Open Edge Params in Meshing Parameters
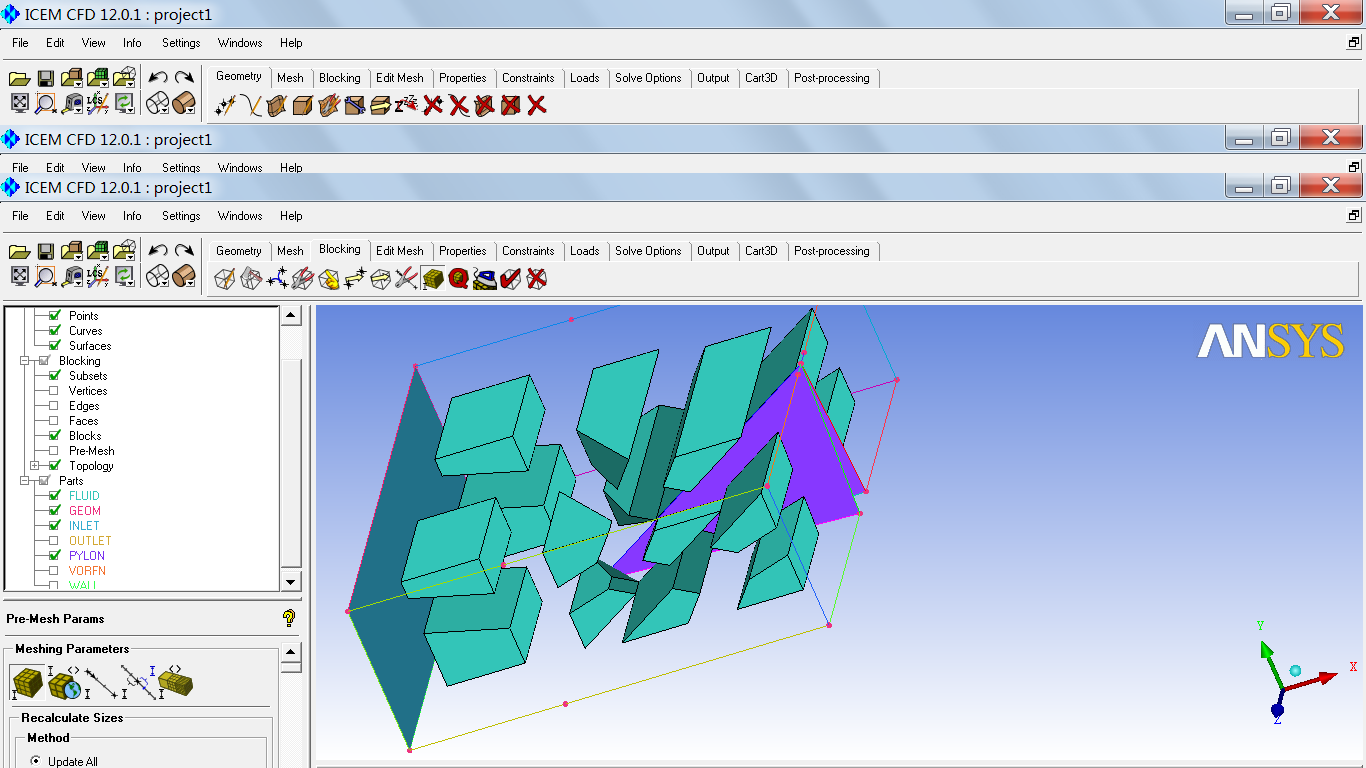This screenshot has width=1366, height=768. (x=98, y=682)
